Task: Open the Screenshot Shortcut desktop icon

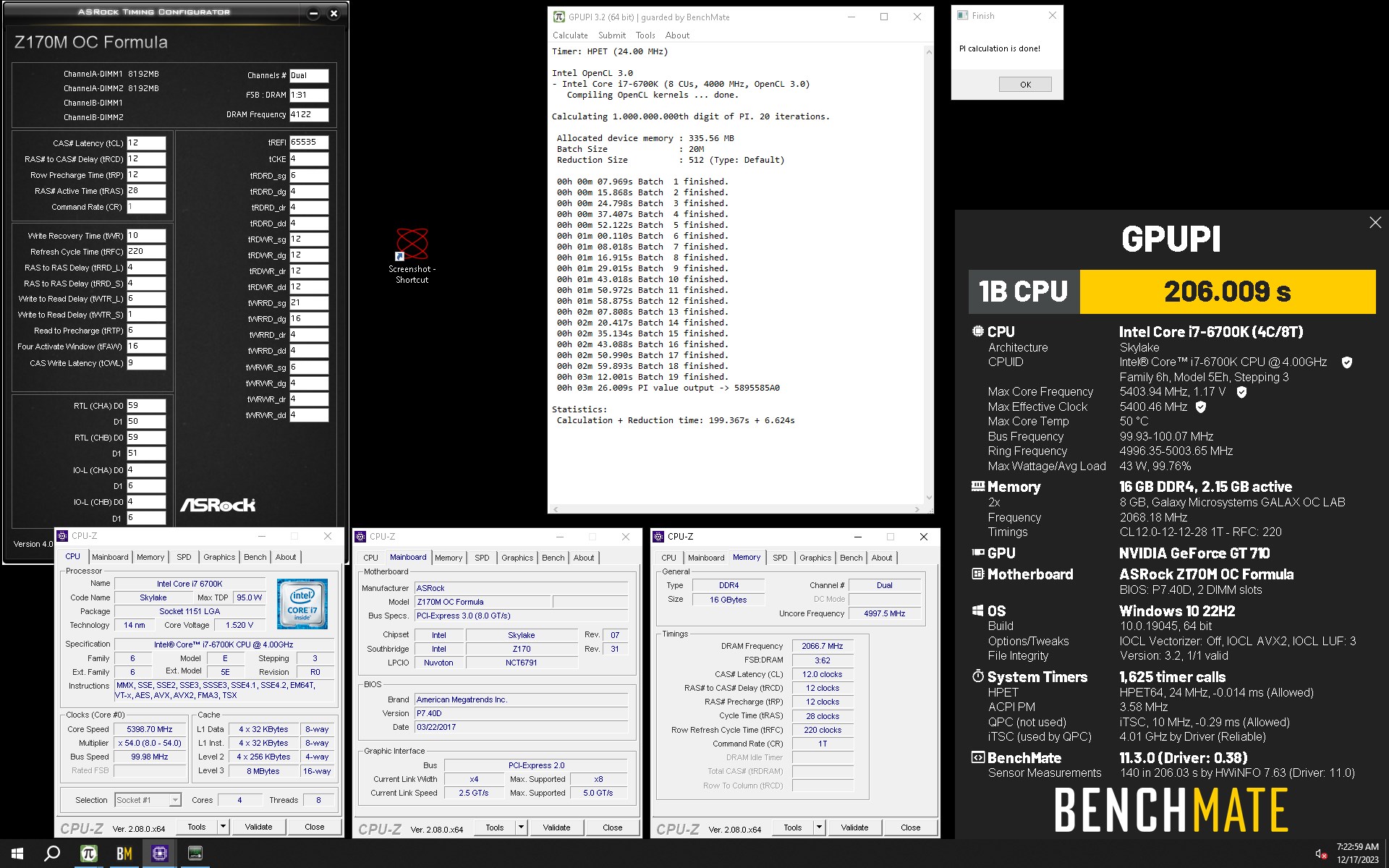Action: click(412, 255)
